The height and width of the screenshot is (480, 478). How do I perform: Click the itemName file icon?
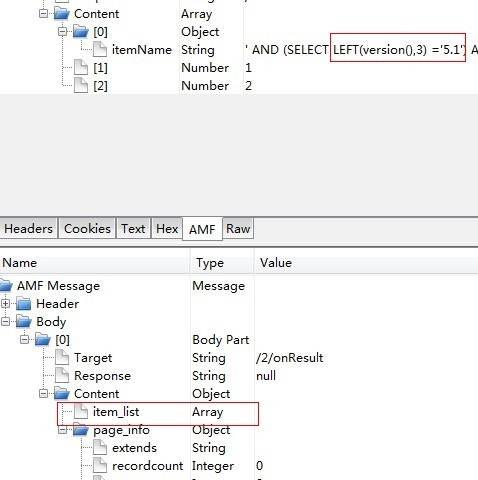click(100, 49)
